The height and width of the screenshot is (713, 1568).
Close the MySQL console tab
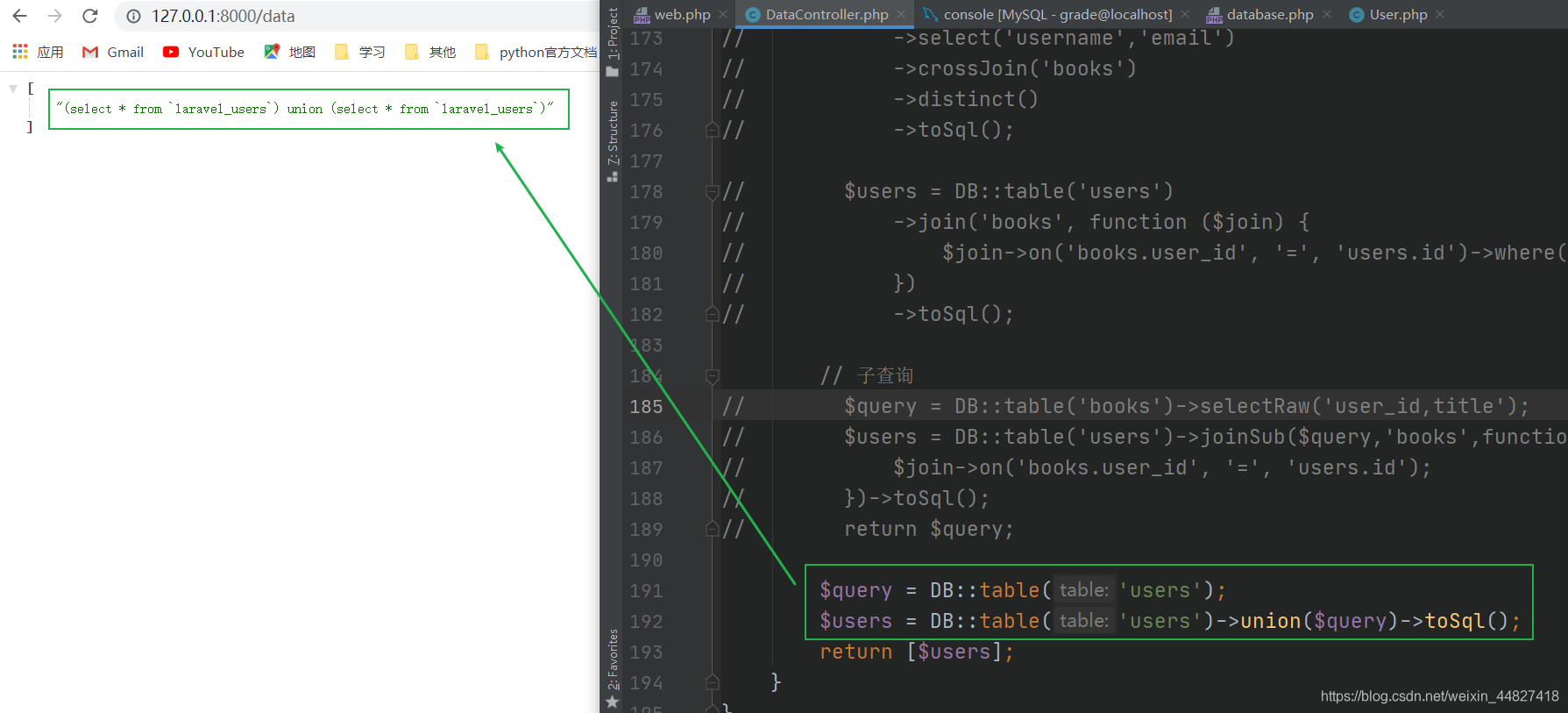click(1185, 14)
